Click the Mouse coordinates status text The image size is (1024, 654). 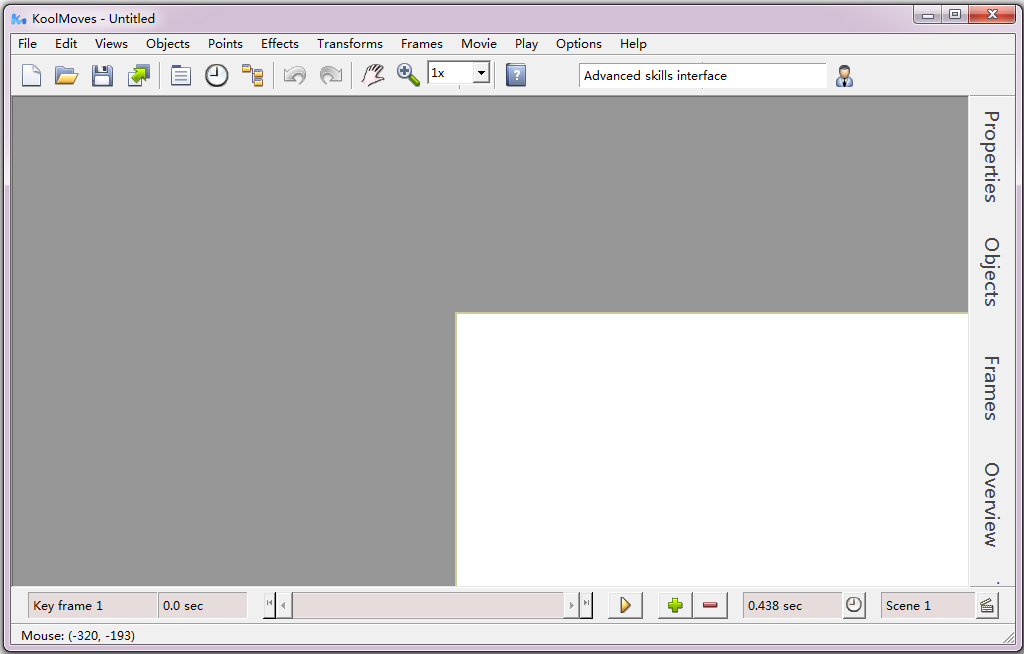[x=78, y=636]
